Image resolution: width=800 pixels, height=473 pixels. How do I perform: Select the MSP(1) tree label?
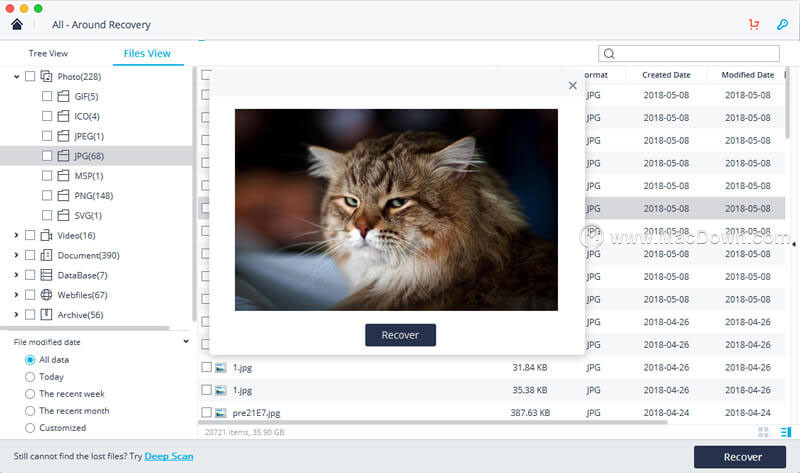[x=89, y=176]
